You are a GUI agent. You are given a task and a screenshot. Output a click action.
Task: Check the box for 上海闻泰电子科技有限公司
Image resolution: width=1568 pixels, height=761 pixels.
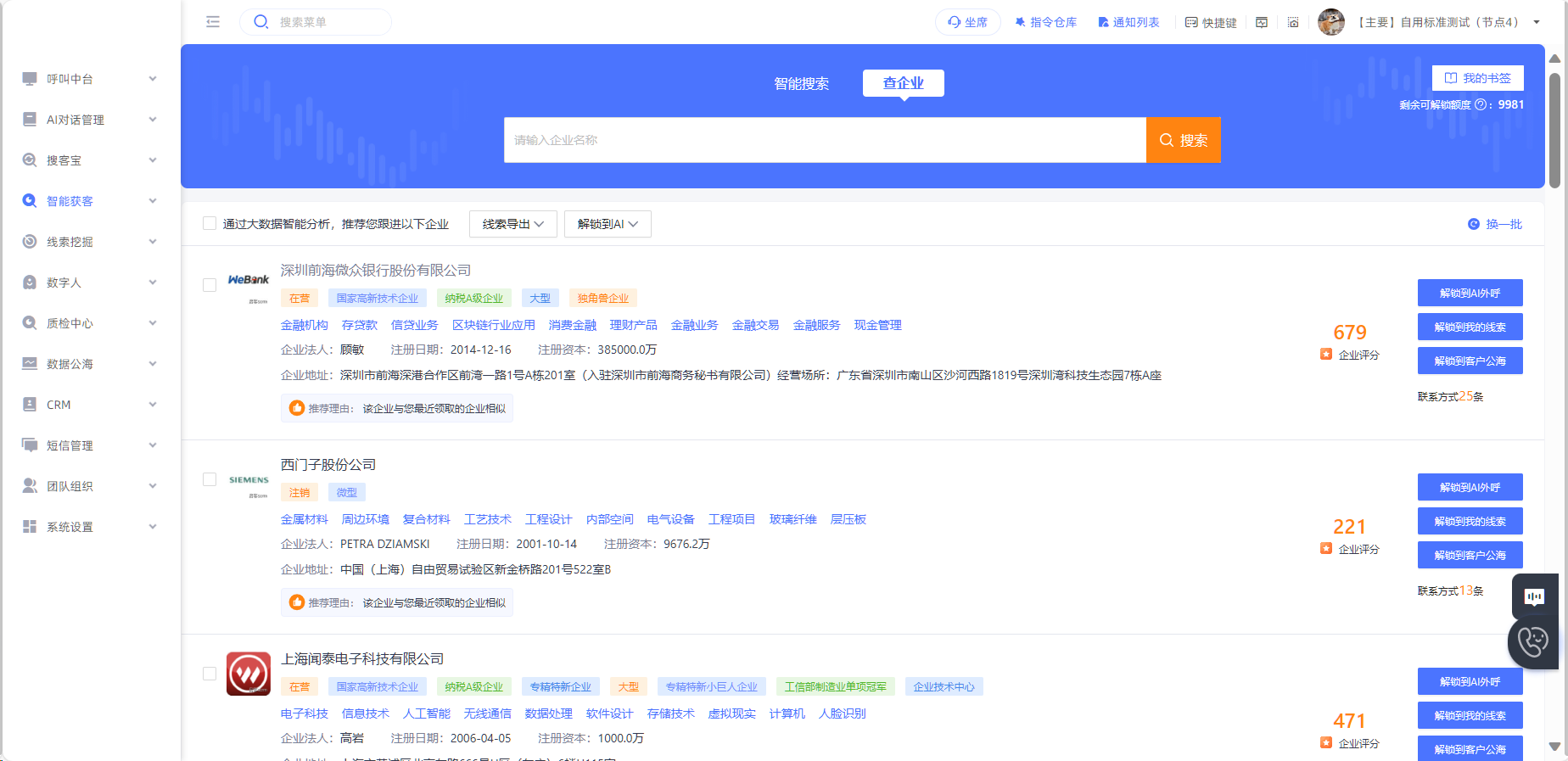[x=210, y=674]
